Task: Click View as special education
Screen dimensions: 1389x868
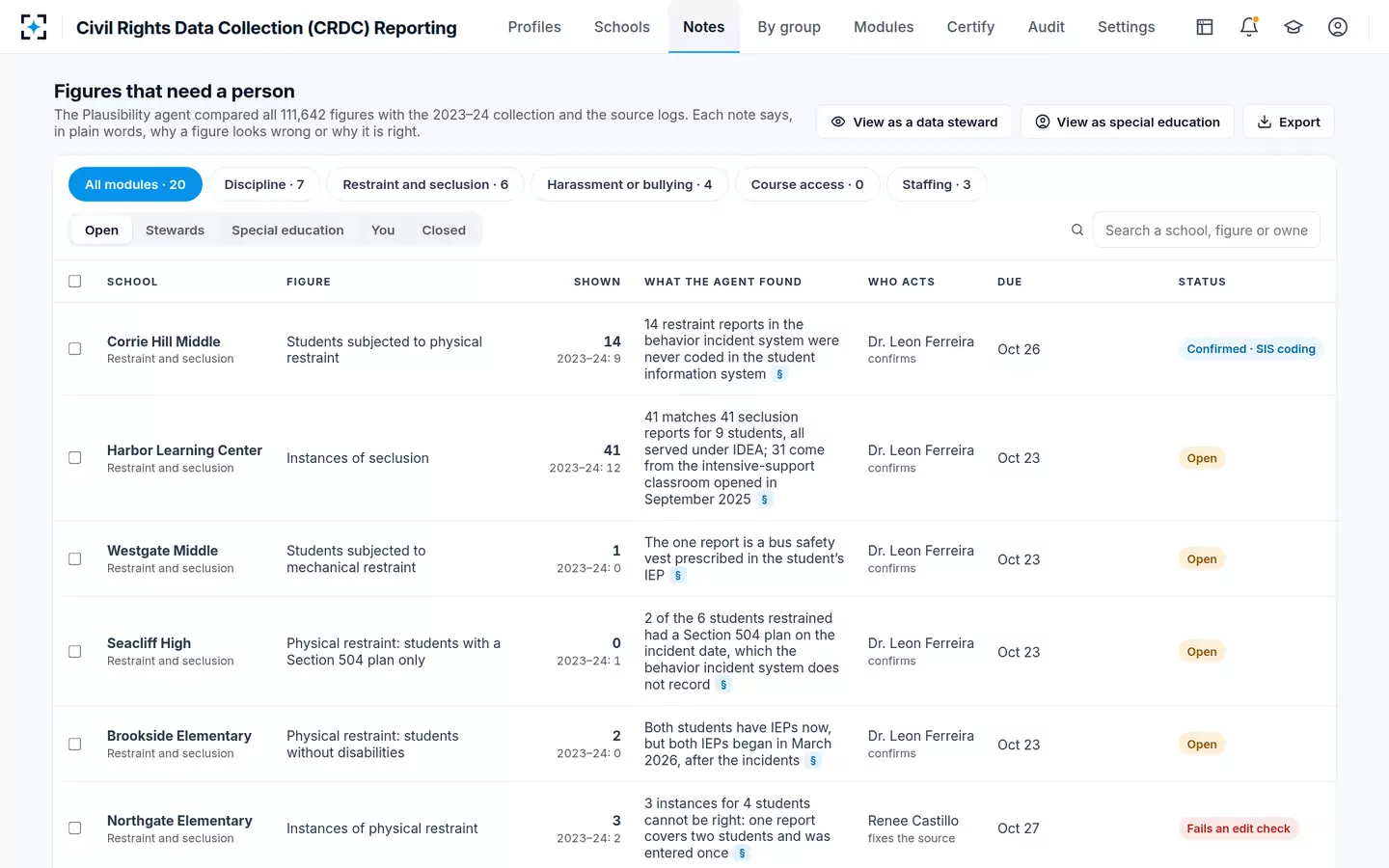Action: point(1128,122)
